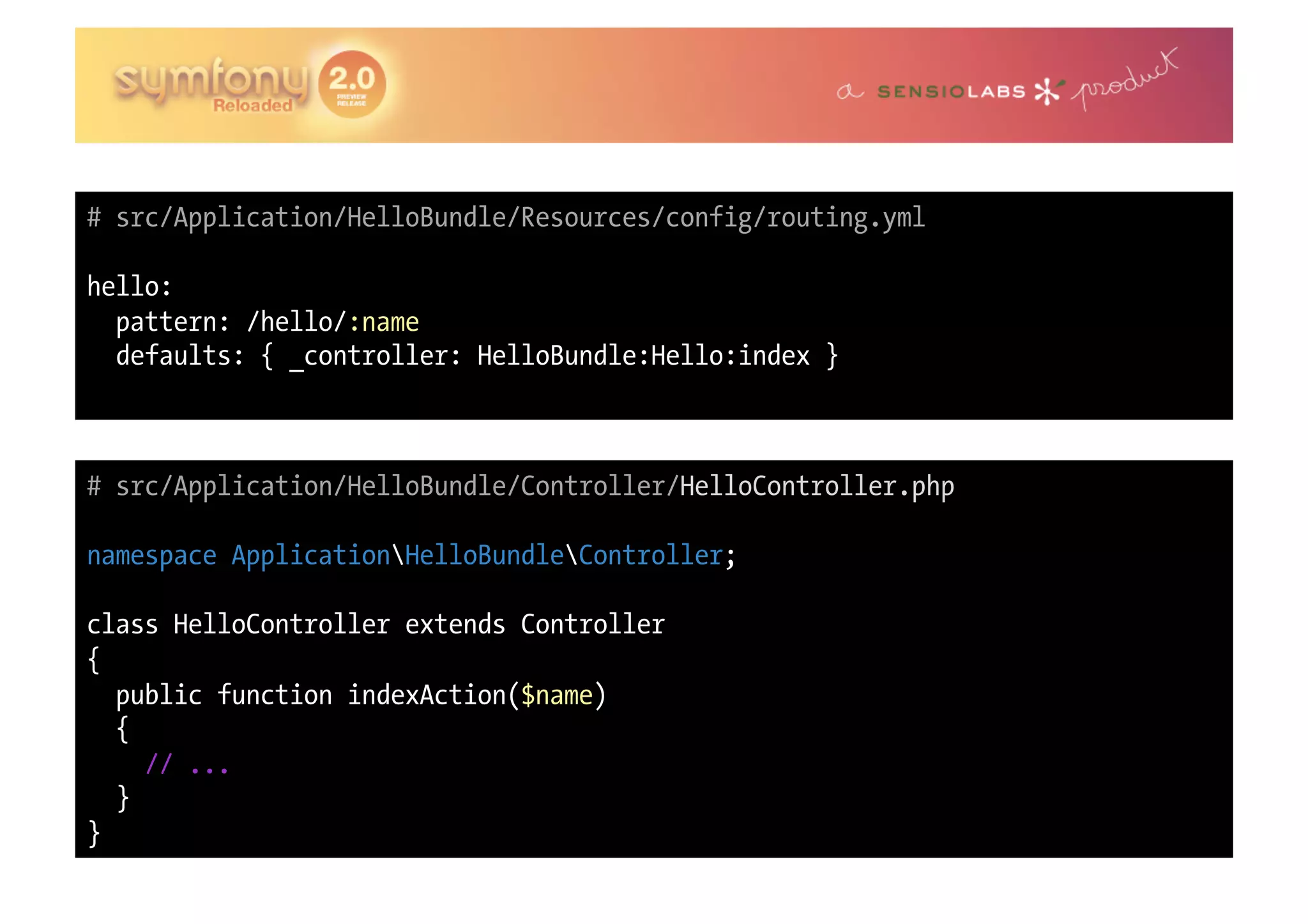The width and height of the screenshot is (1308, 924).
Task: Click the yellow '$name' parameter
Action: click(557, 695)
